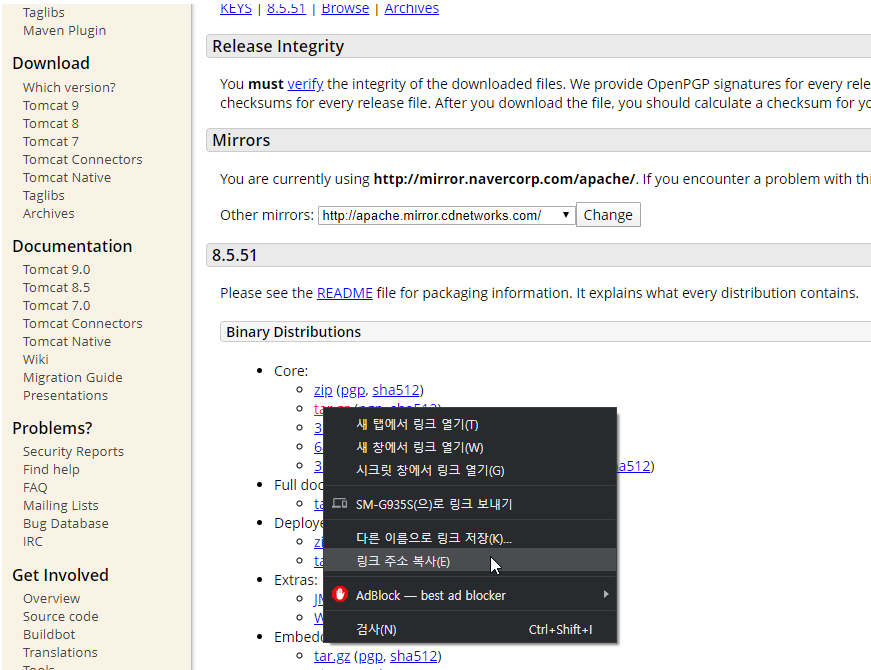Open Tomcat Native under Documentation

[67, 342]
